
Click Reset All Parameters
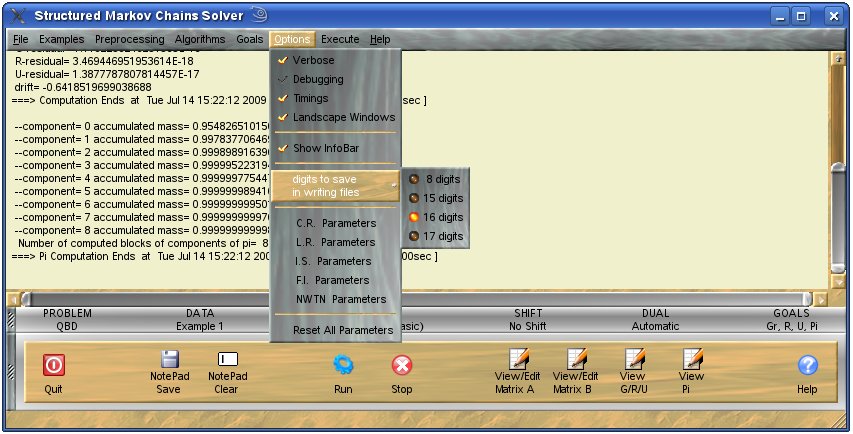[x=342, y=331]
